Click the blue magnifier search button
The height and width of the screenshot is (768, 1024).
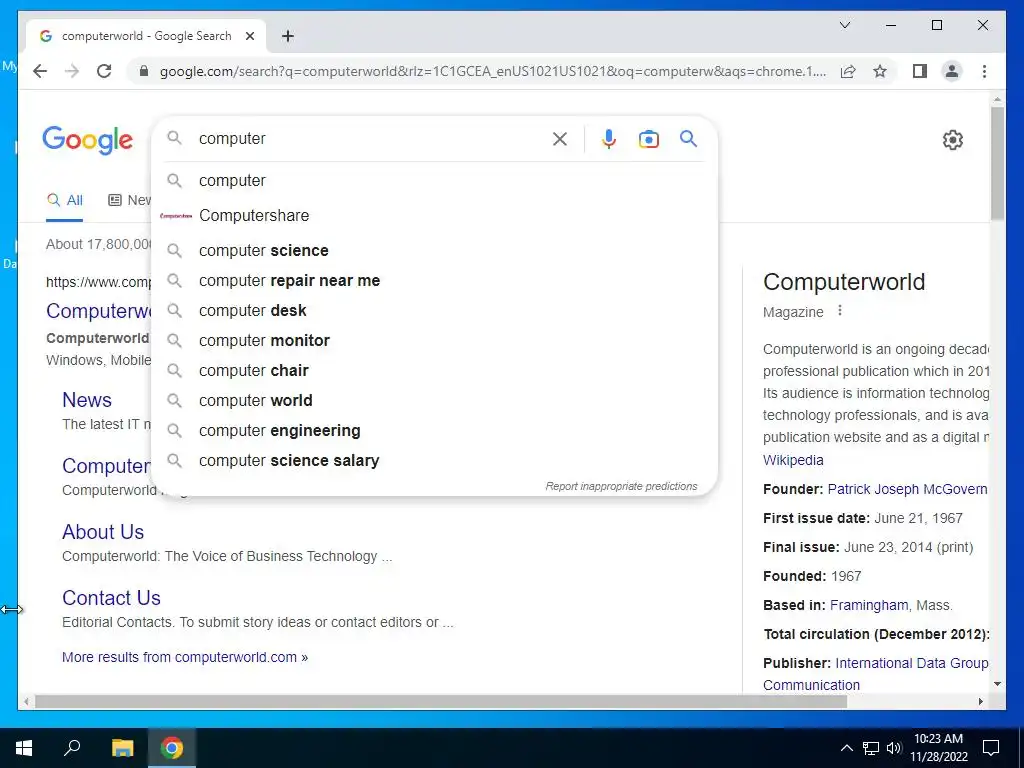[688, 138]
